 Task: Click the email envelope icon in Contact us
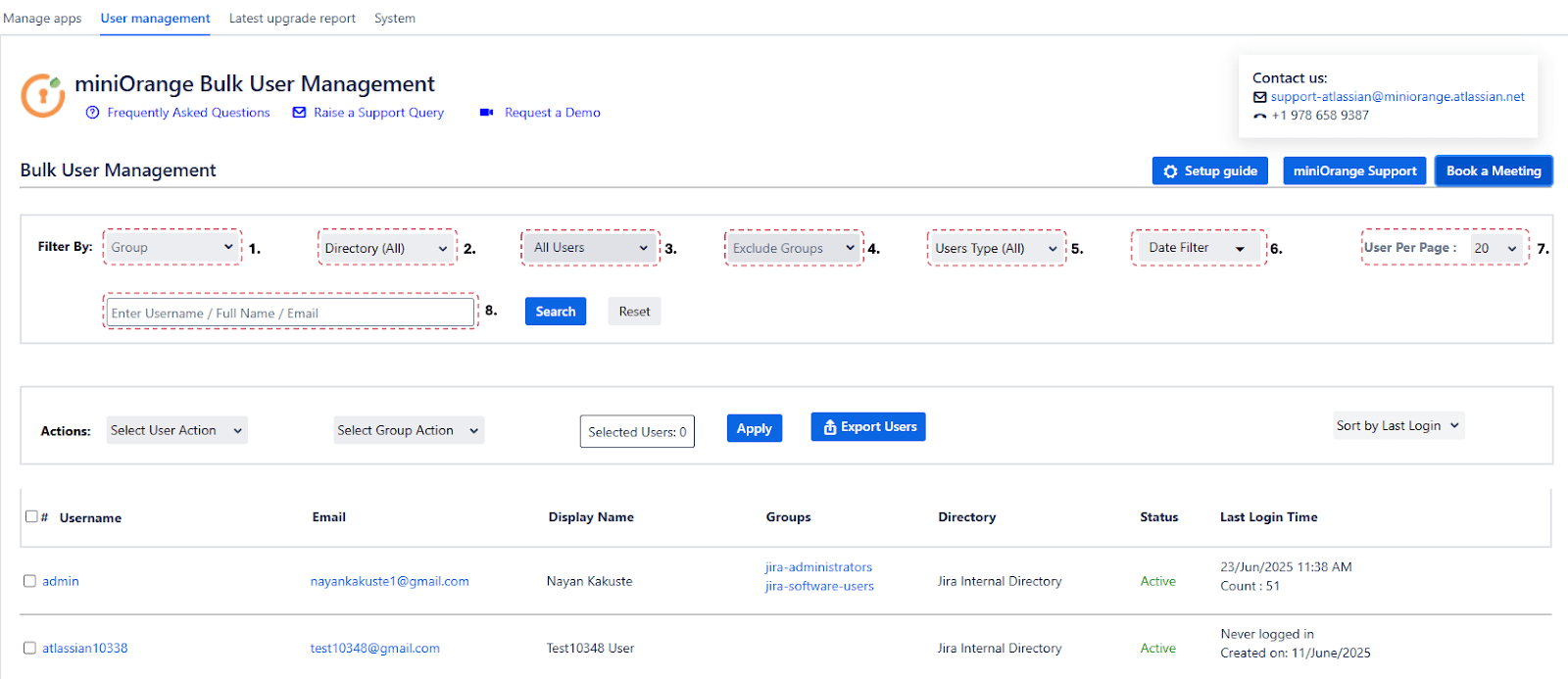[x=1260, y=97]
